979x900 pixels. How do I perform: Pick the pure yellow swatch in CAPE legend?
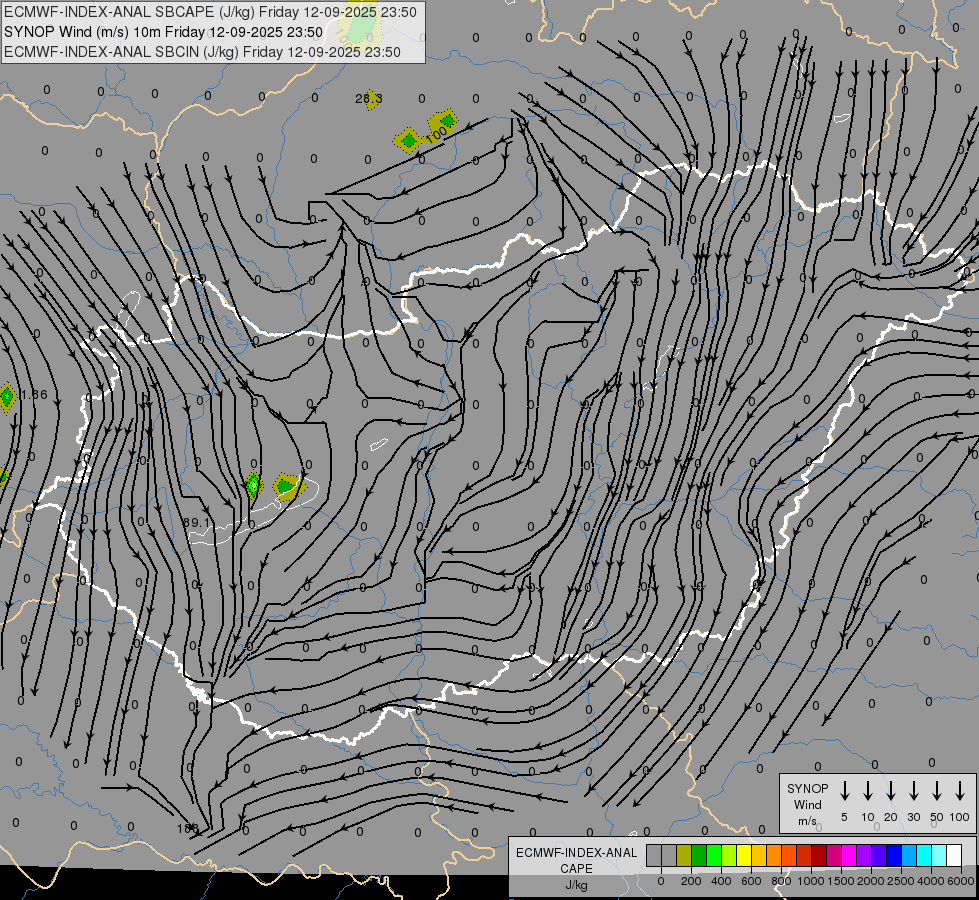pyautogui.click(x=744, y=855)
